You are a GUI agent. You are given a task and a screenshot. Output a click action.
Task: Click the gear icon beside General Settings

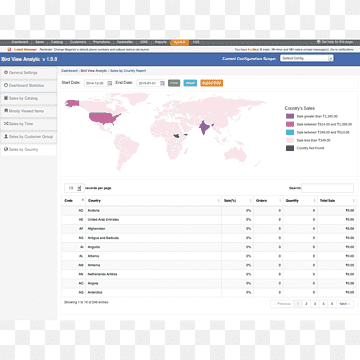pos(6,72)
